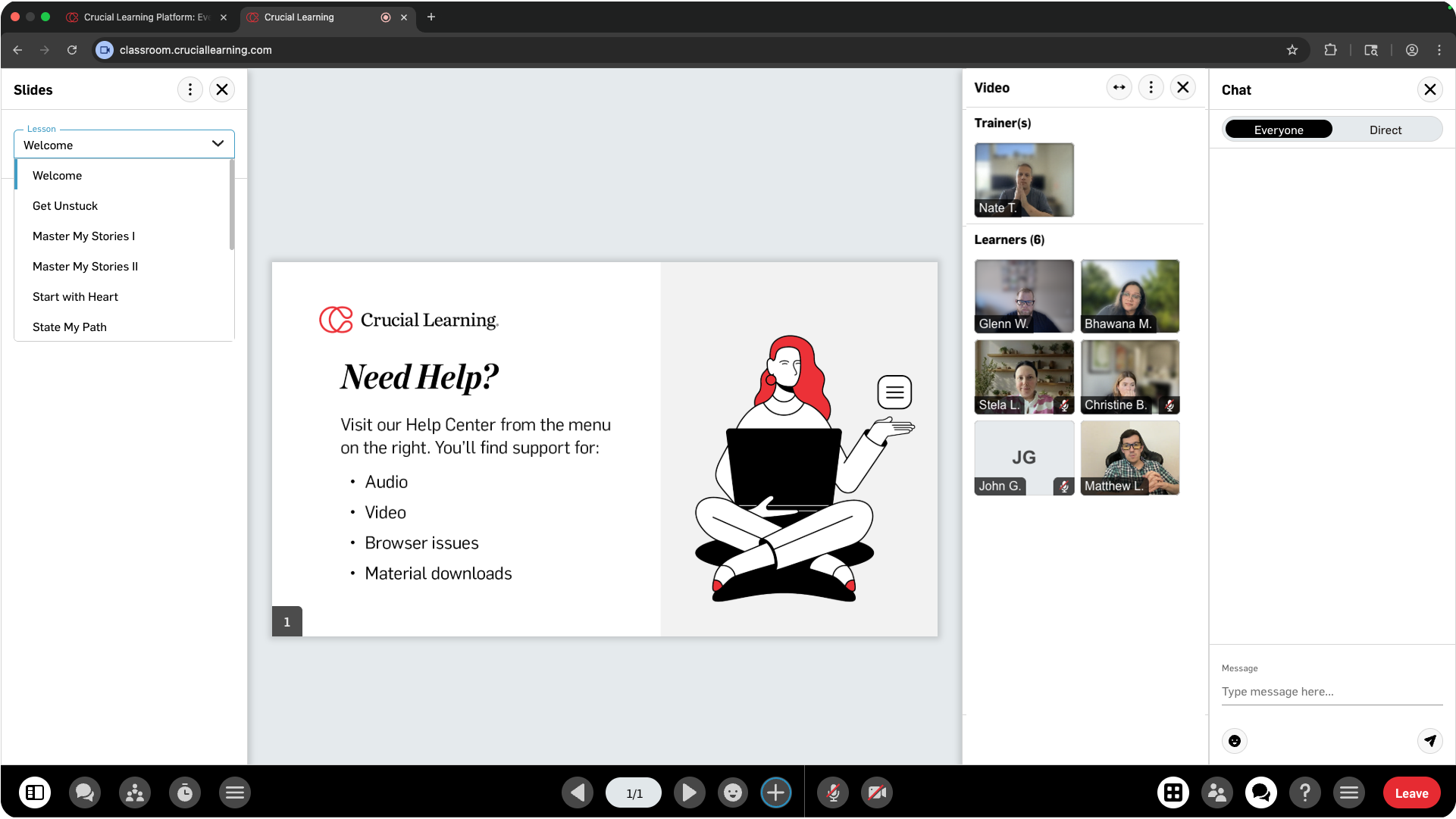Select the Master My Stories I lesson
1456x819 pixels.
pyautogui.click(x=122, y=236)
